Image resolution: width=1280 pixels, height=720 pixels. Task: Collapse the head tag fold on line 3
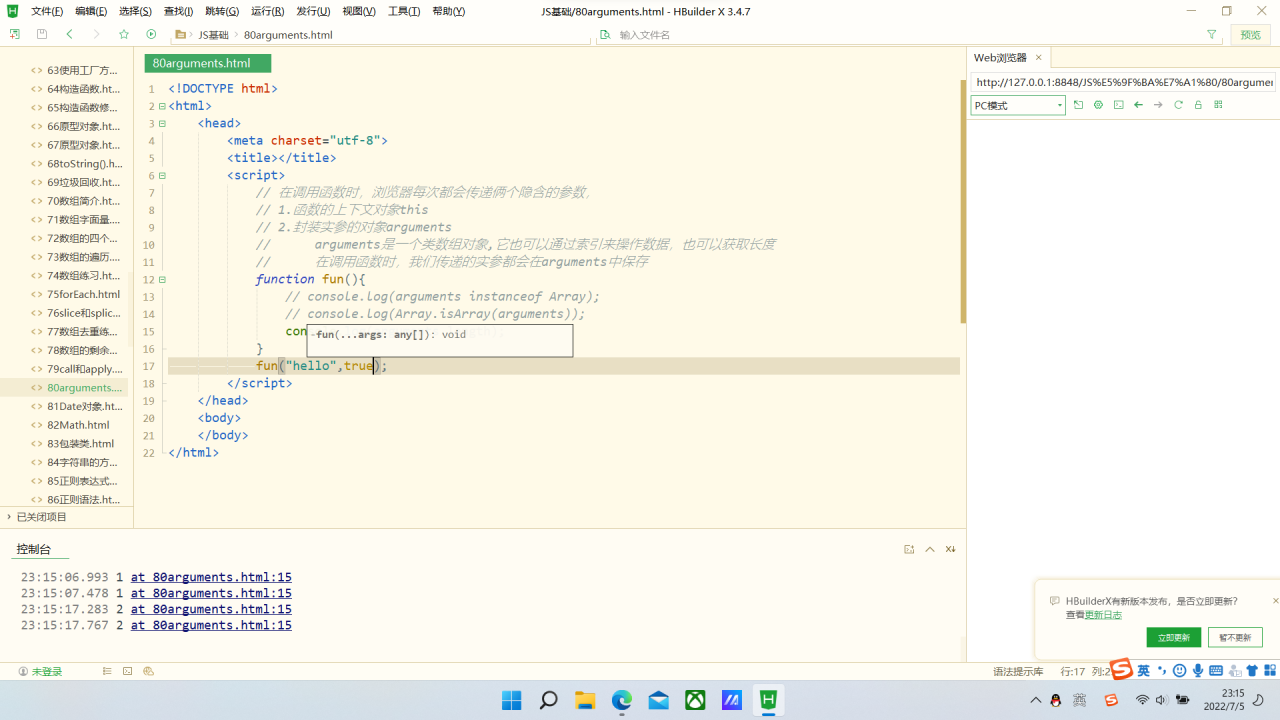[x=162, y=123]
